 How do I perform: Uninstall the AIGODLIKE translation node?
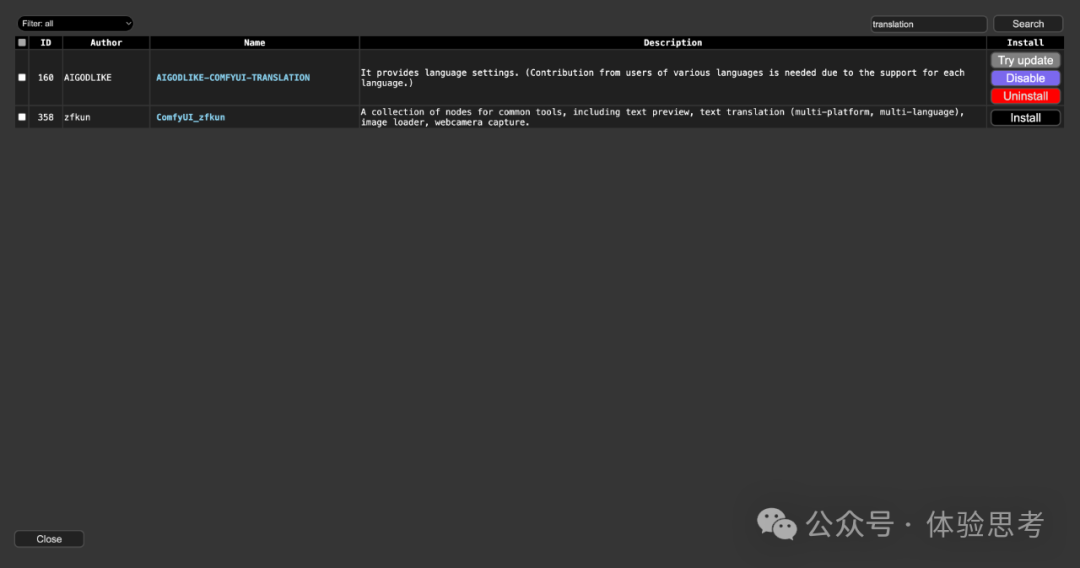click(1025, 96)
